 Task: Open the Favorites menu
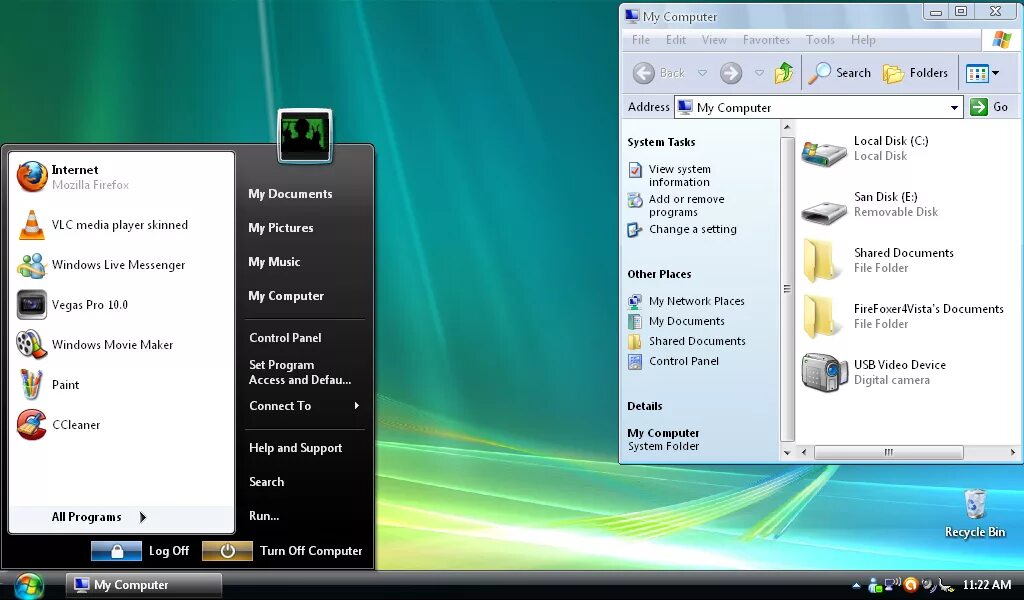pyautogui.click(x=766, y=40)
